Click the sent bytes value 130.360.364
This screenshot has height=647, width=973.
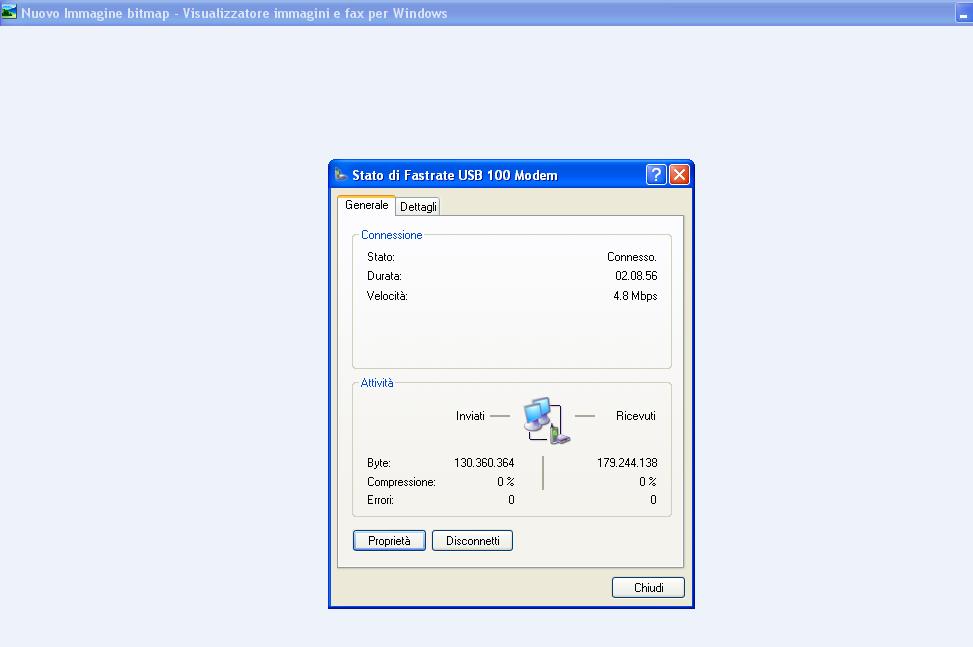coord(484,463)
